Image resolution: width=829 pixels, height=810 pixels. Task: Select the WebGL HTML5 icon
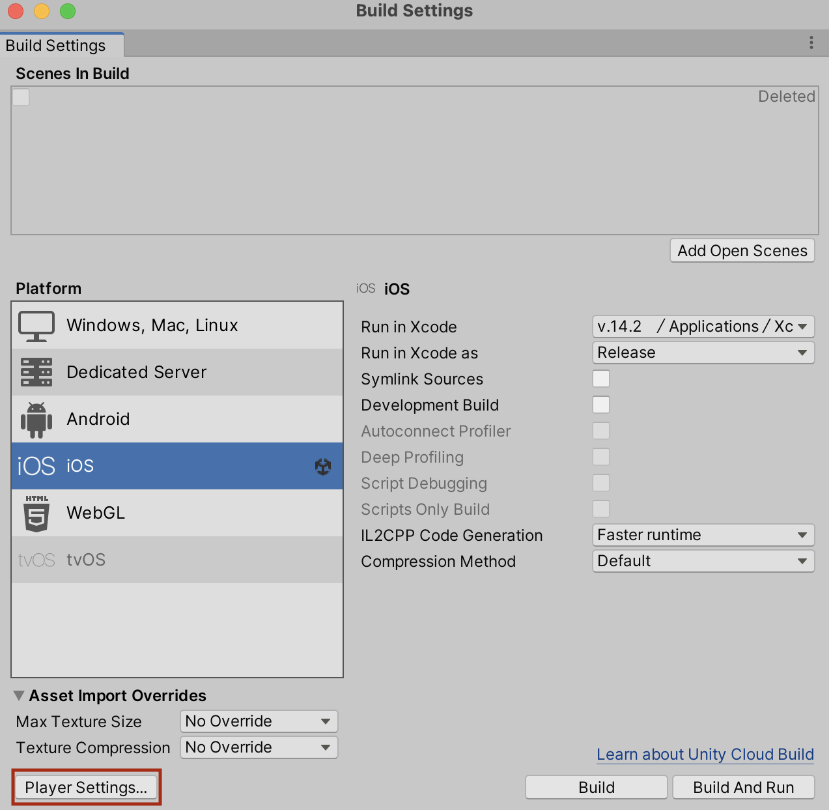37,513
